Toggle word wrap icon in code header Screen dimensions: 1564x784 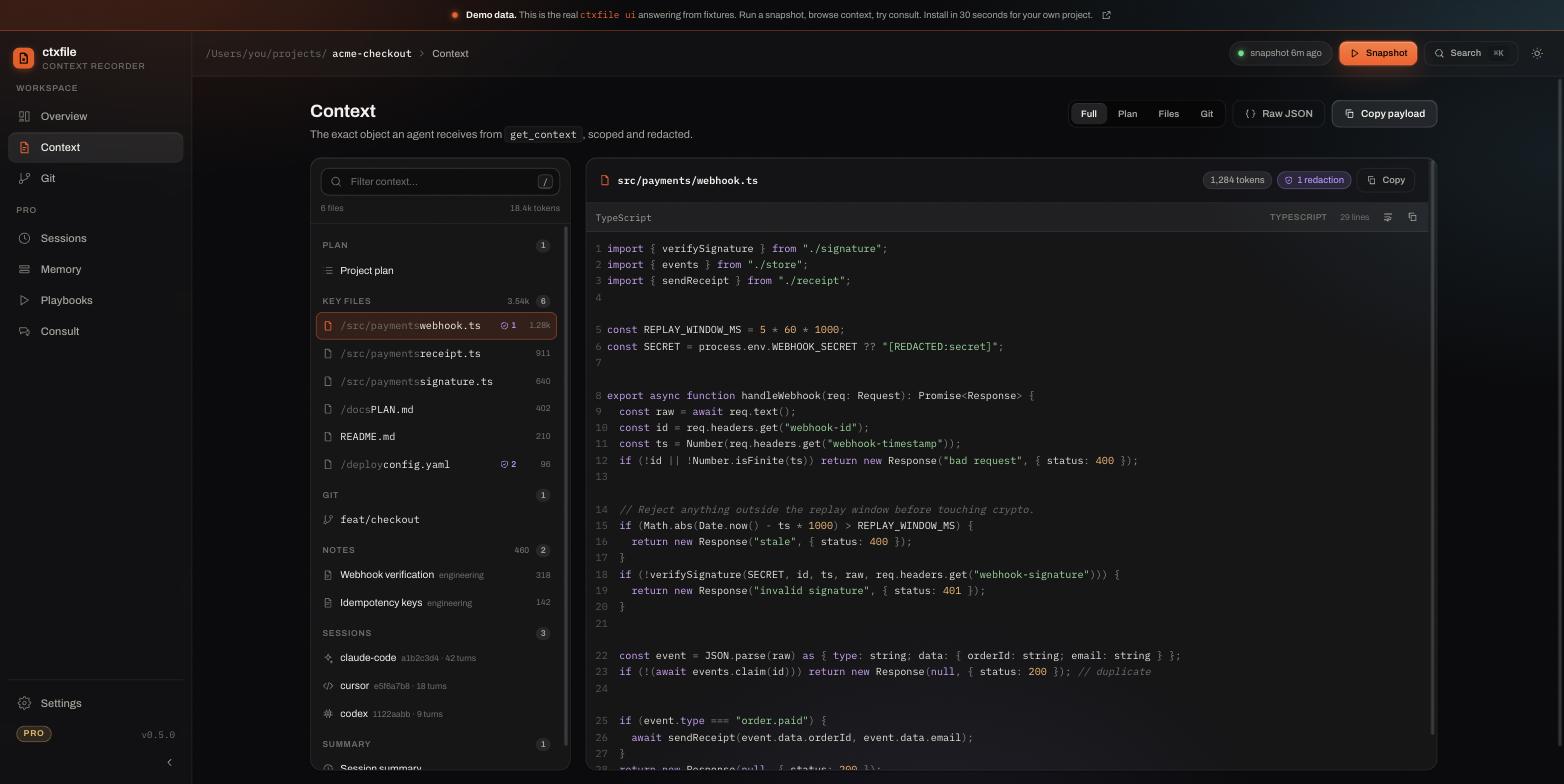point(1388,217)
